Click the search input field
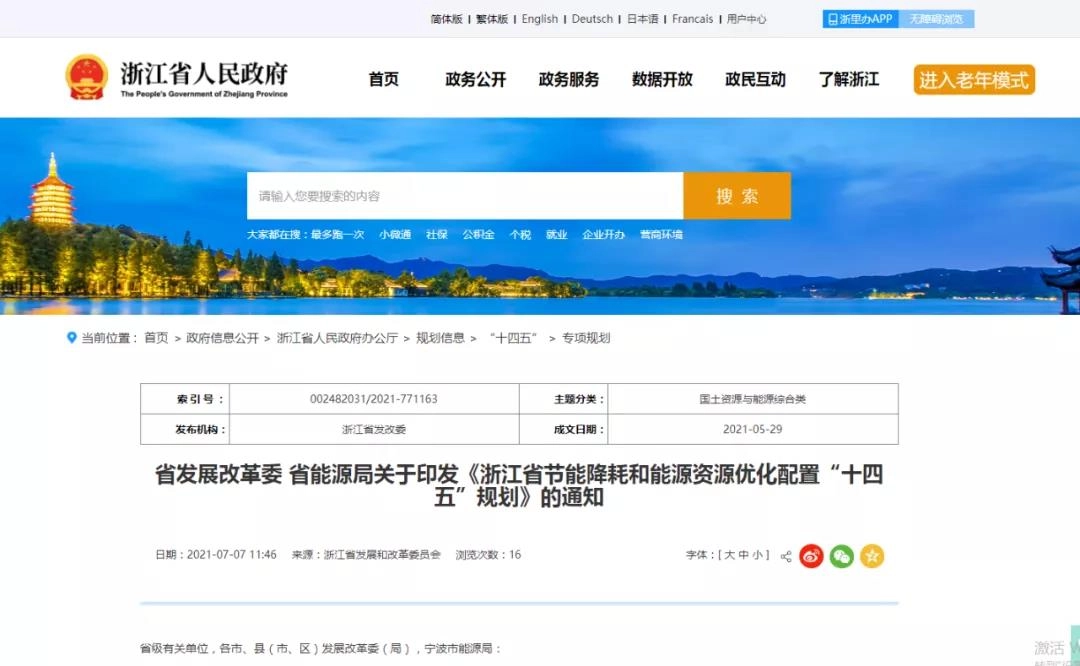 click(465, 196)
